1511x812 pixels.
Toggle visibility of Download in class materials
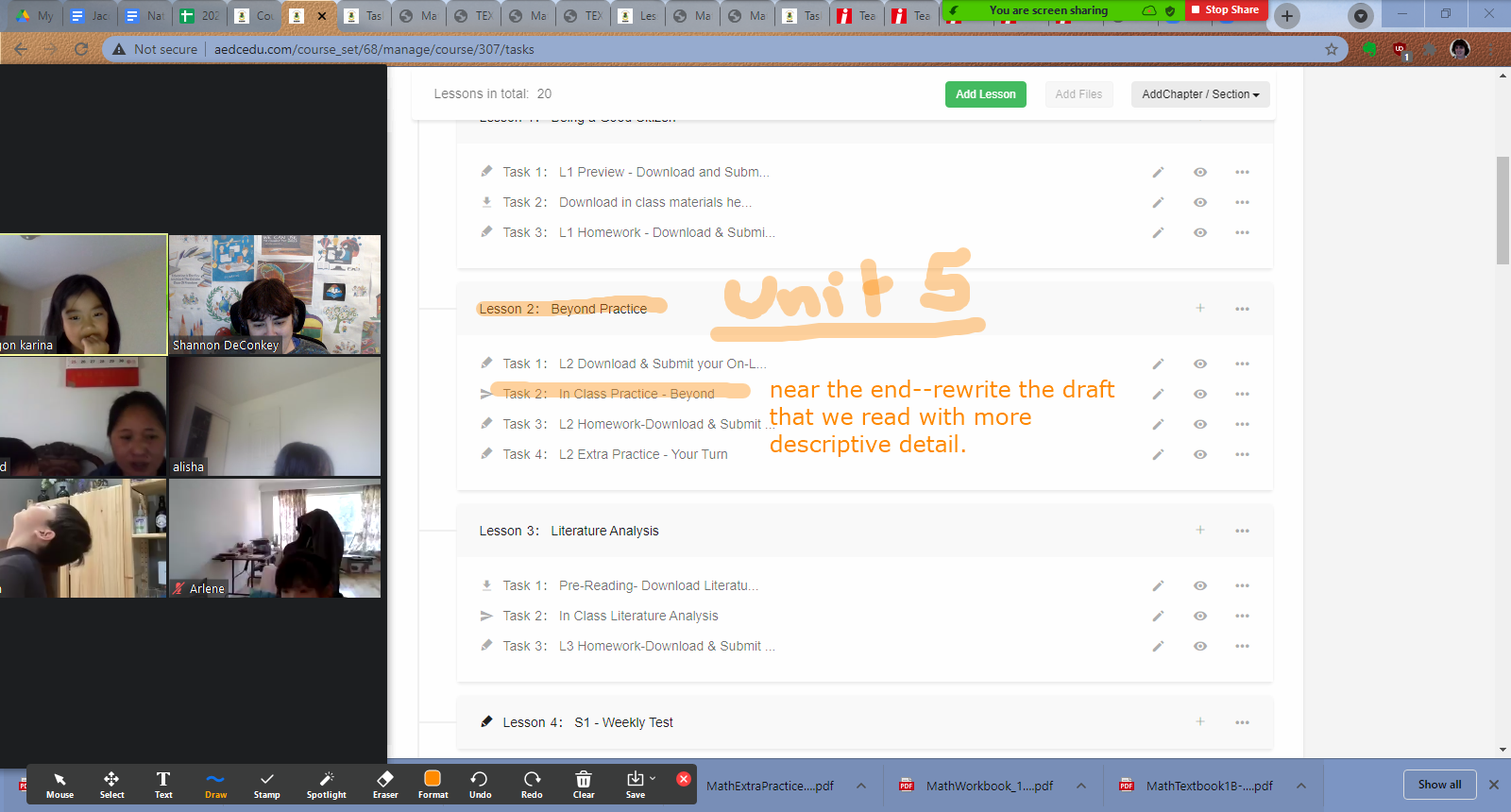pos(1200,202)
